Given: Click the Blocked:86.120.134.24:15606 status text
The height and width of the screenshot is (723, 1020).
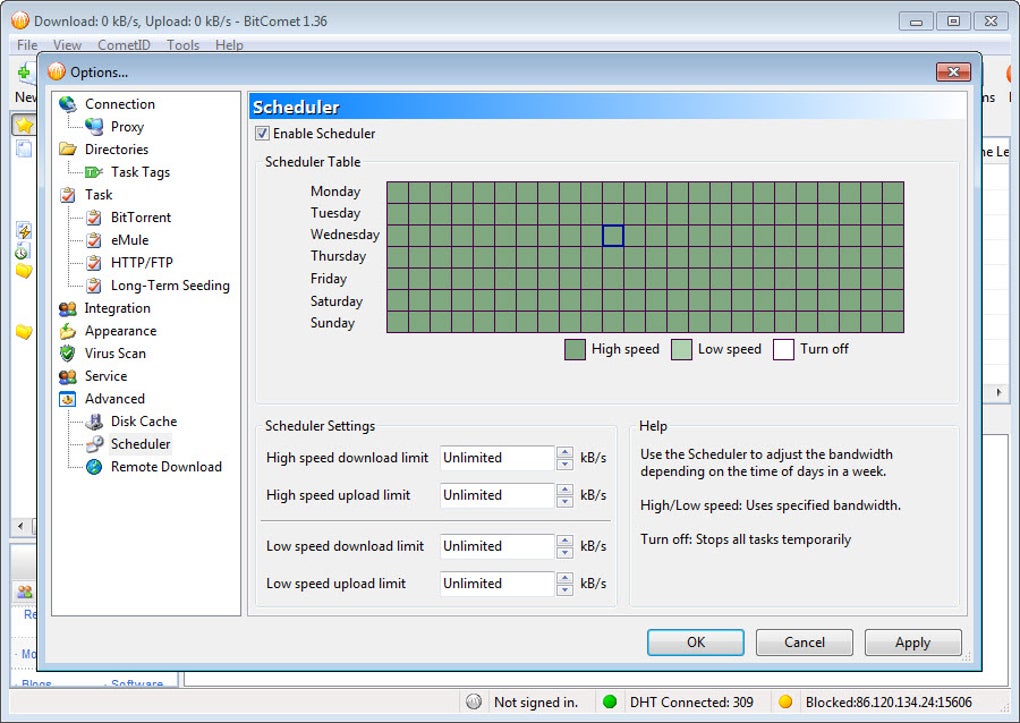Looking at the screenshot, I should click(x=889, y=702).
